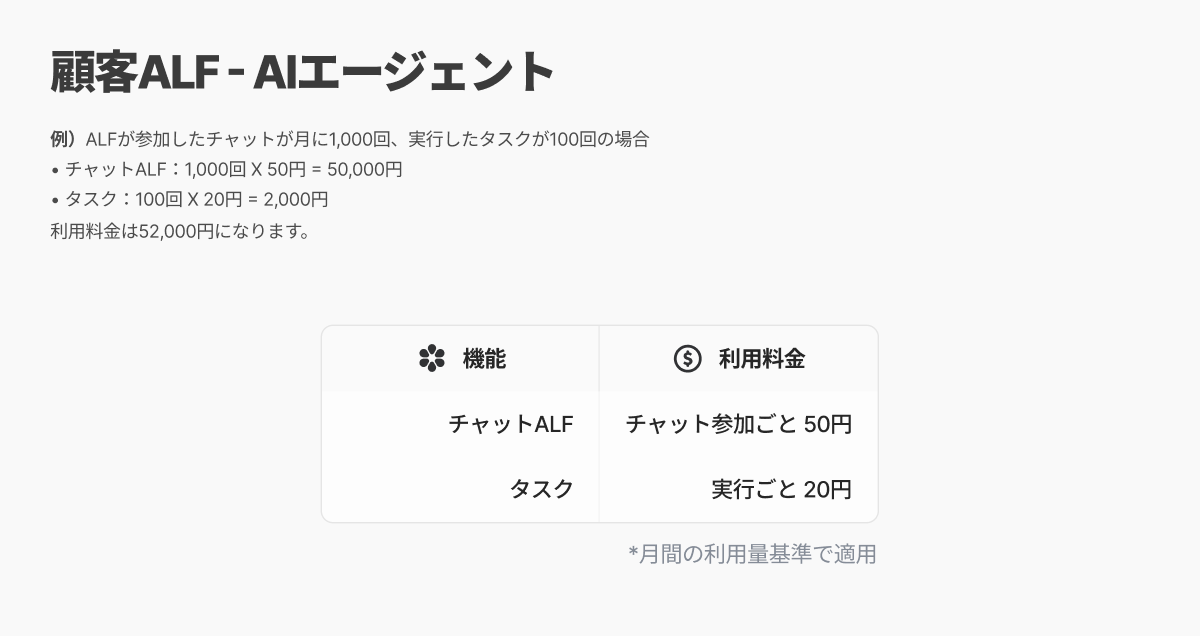Click the 20円 price in the table
This screenshot has height=636, width=1200.
(x=828, y=489)
